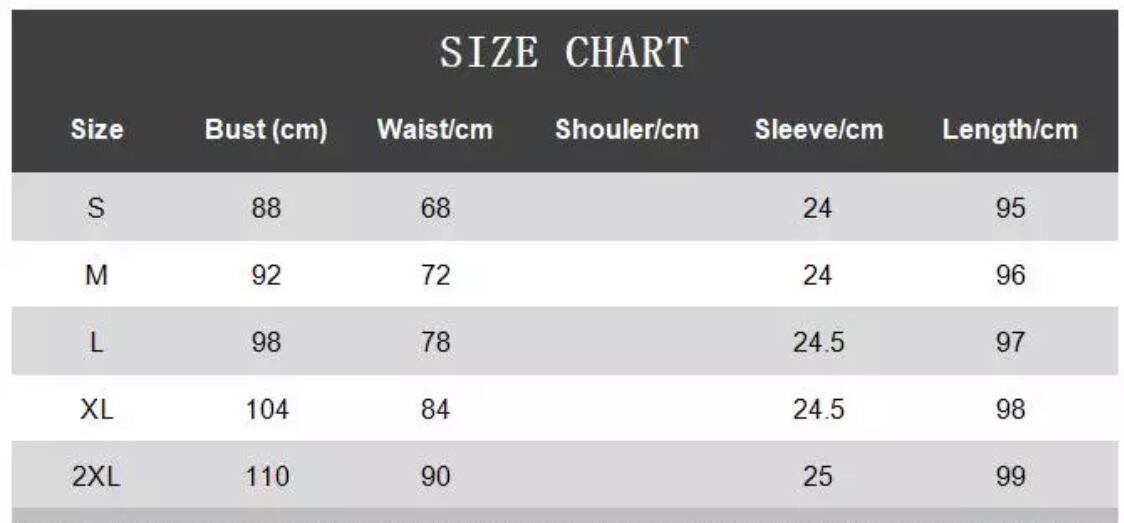Click sleeve value 25 in 2XL row
This screenshot has height=523, width=1124.
(818, 477)
